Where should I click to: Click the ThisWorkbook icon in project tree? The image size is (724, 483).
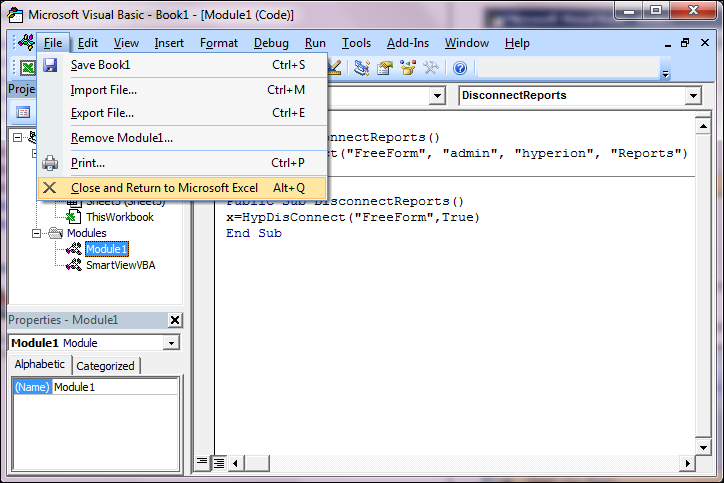pos(74,217)
